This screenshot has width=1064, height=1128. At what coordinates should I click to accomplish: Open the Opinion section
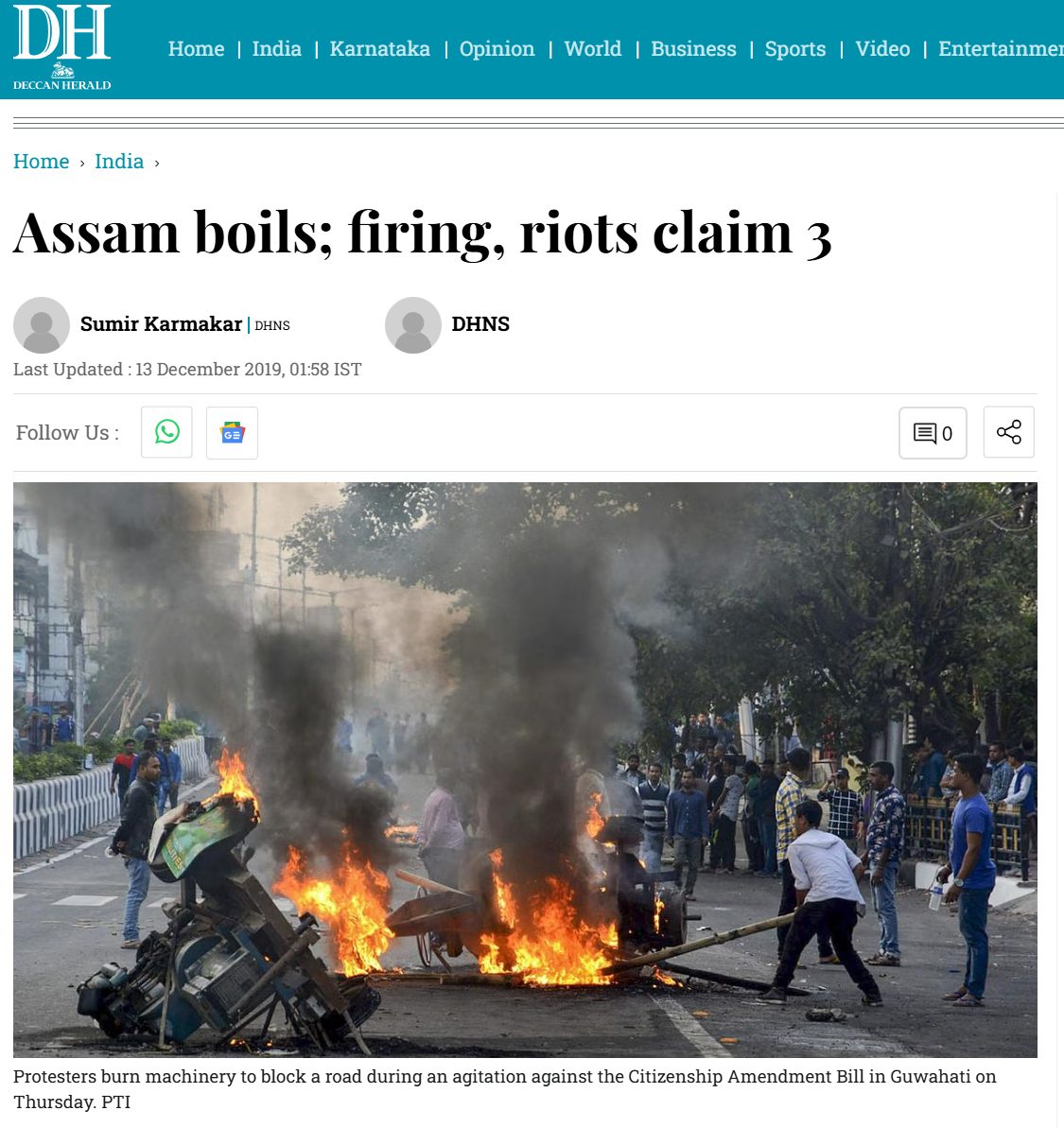(x=497, y=49)
